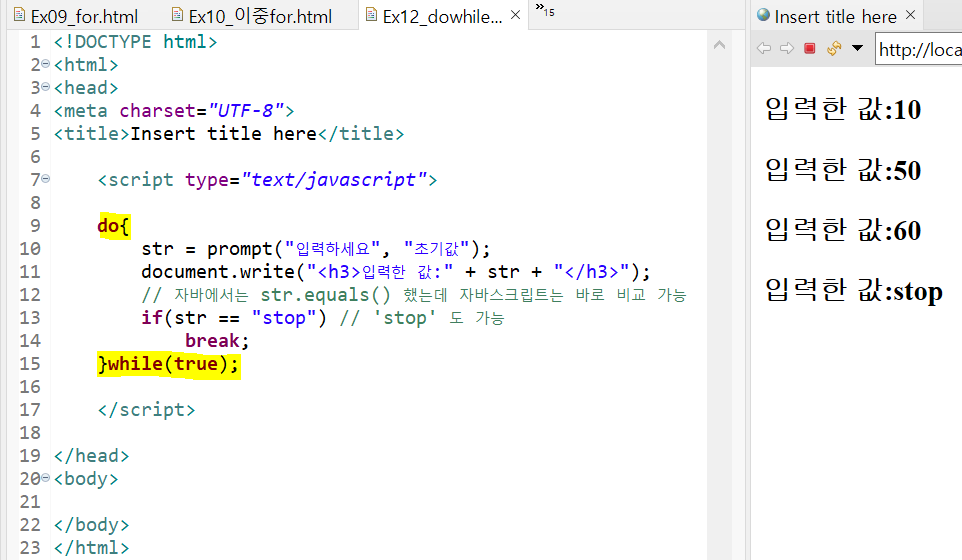Click the red Stop loading icon
The height and width of the screenshot is (560, 962).
pyautogui.click(x=810, y=48)
